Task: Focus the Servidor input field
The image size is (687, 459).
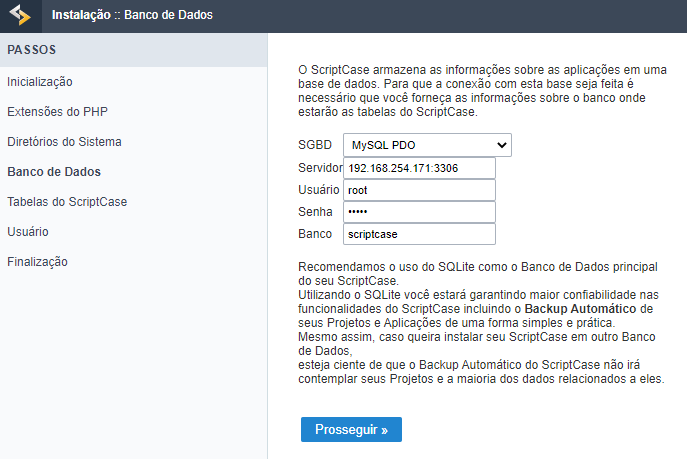Action: 419,168
